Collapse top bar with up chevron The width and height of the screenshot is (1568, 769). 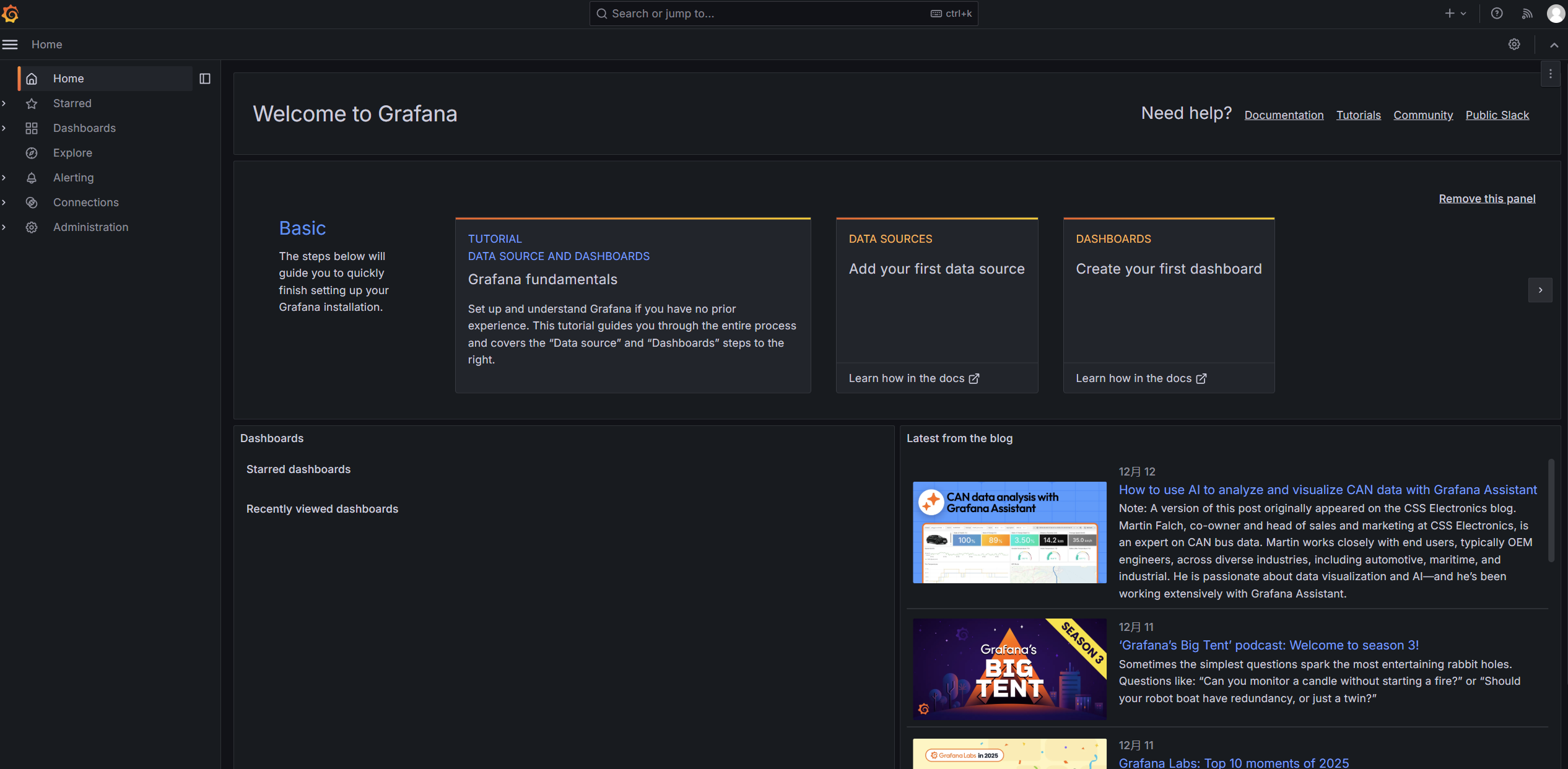1554,45
